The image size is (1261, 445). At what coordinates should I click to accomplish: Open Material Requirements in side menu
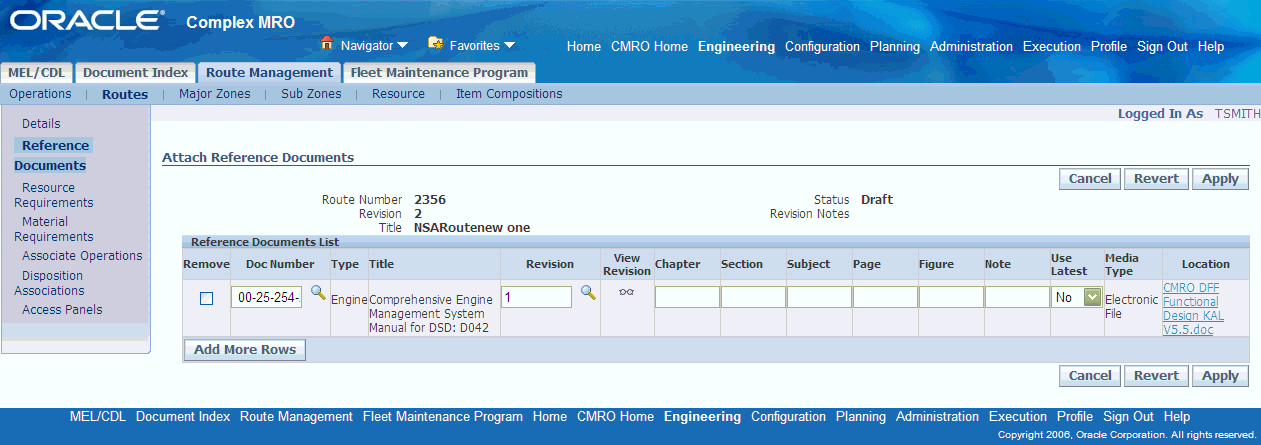point(54,229)
